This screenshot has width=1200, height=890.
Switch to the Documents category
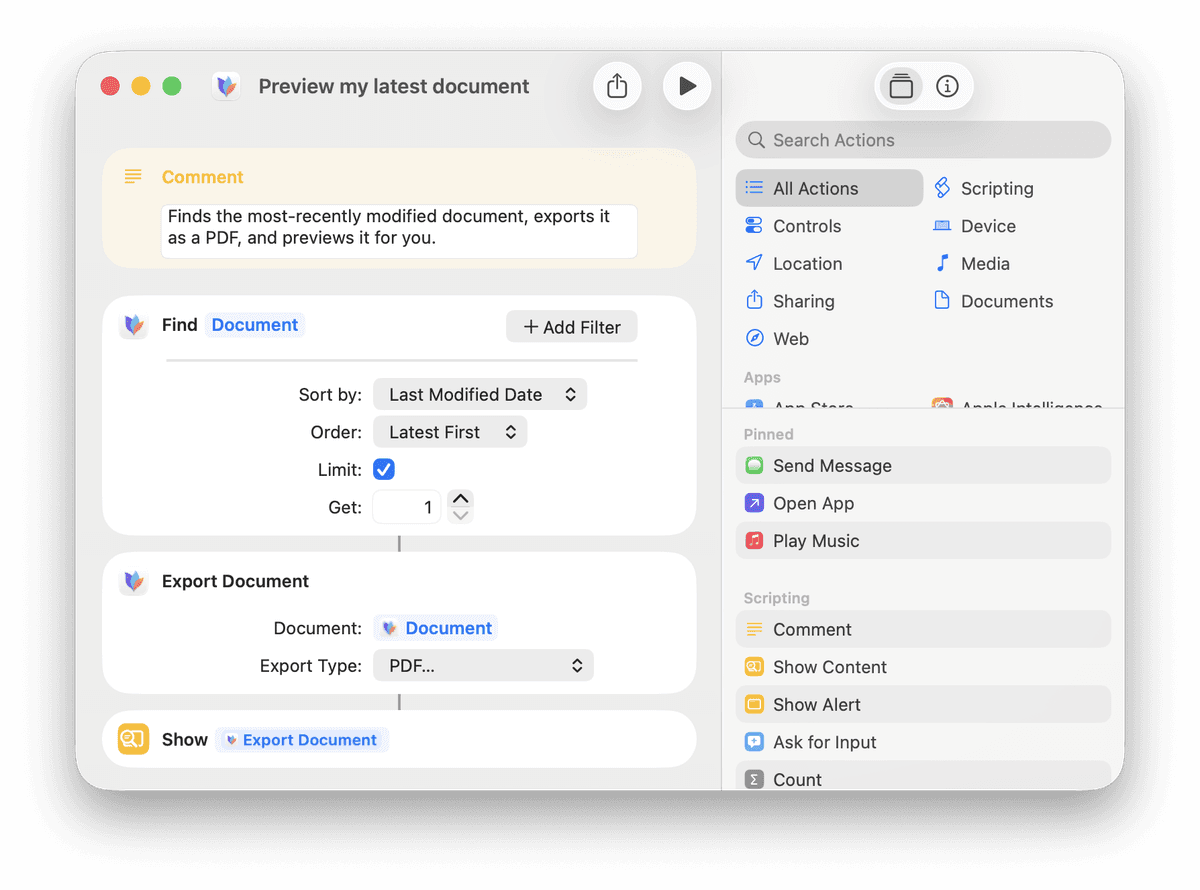1006,301
